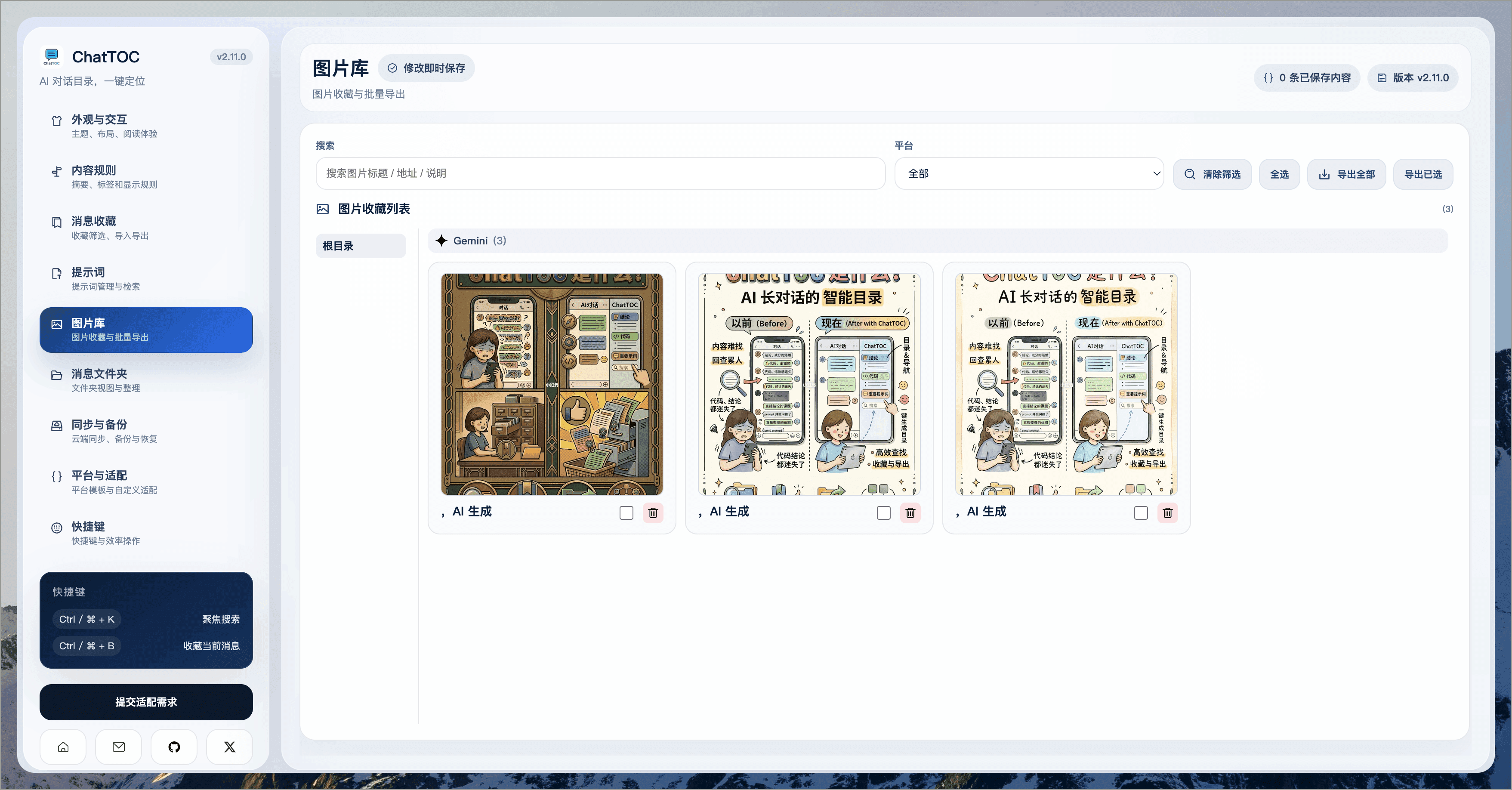Click the 收藏当前消息 shortcut label
The width and height of the screenshot is (1512, 790).
click(x=211, y=646)
